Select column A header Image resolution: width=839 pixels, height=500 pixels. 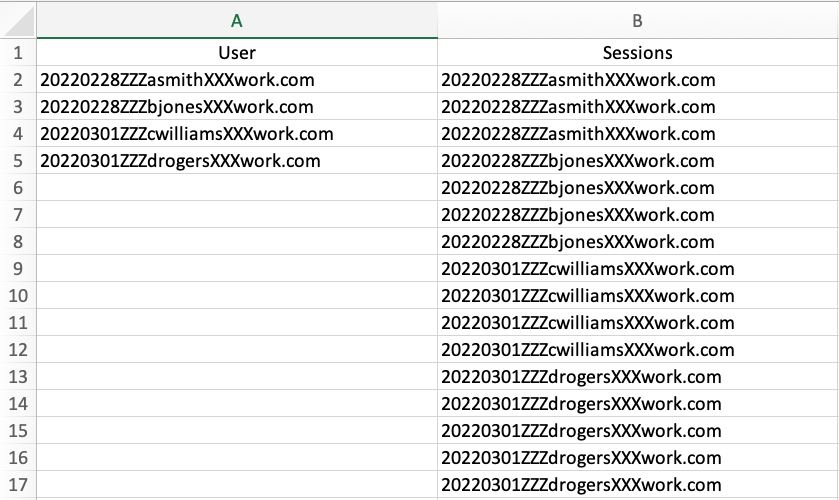point(237,20)
